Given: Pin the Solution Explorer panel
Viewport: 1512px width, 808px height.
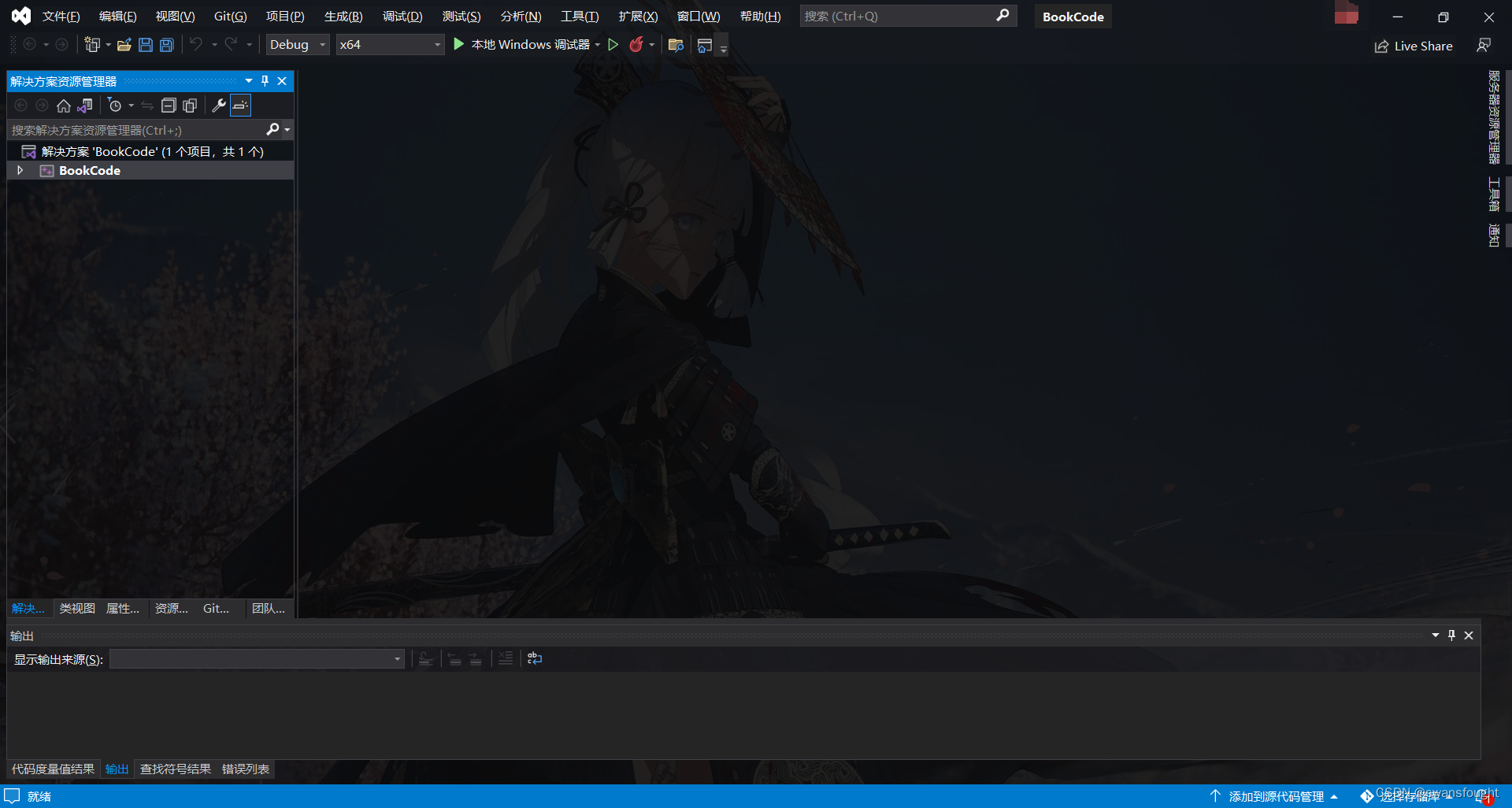Looking at the screenshot, I should pyautogui.click(x=265, y=80).
